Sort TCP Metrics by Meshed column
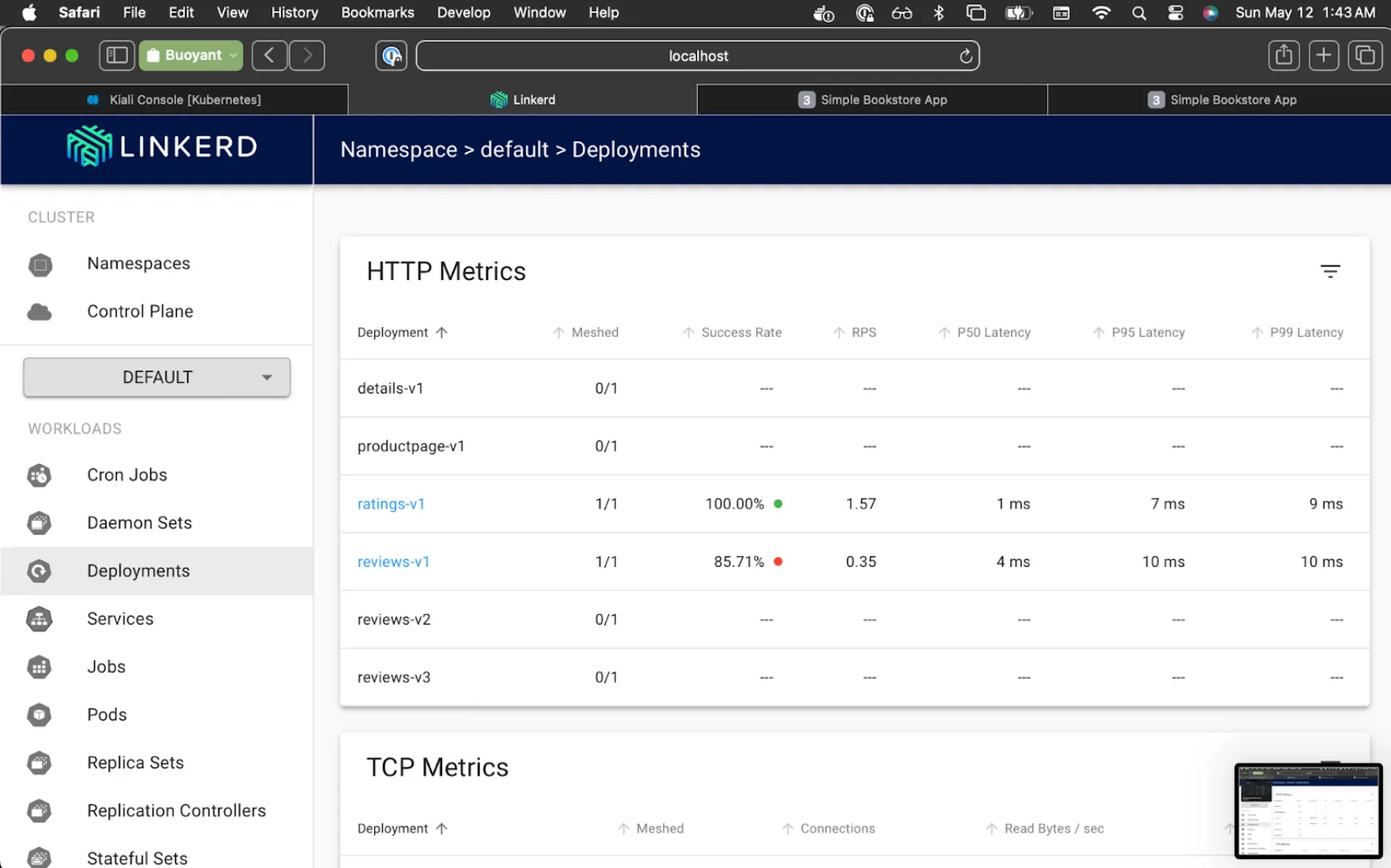Image resolution: width=1391 pixels, height=868 pixels. click(650, 828)
